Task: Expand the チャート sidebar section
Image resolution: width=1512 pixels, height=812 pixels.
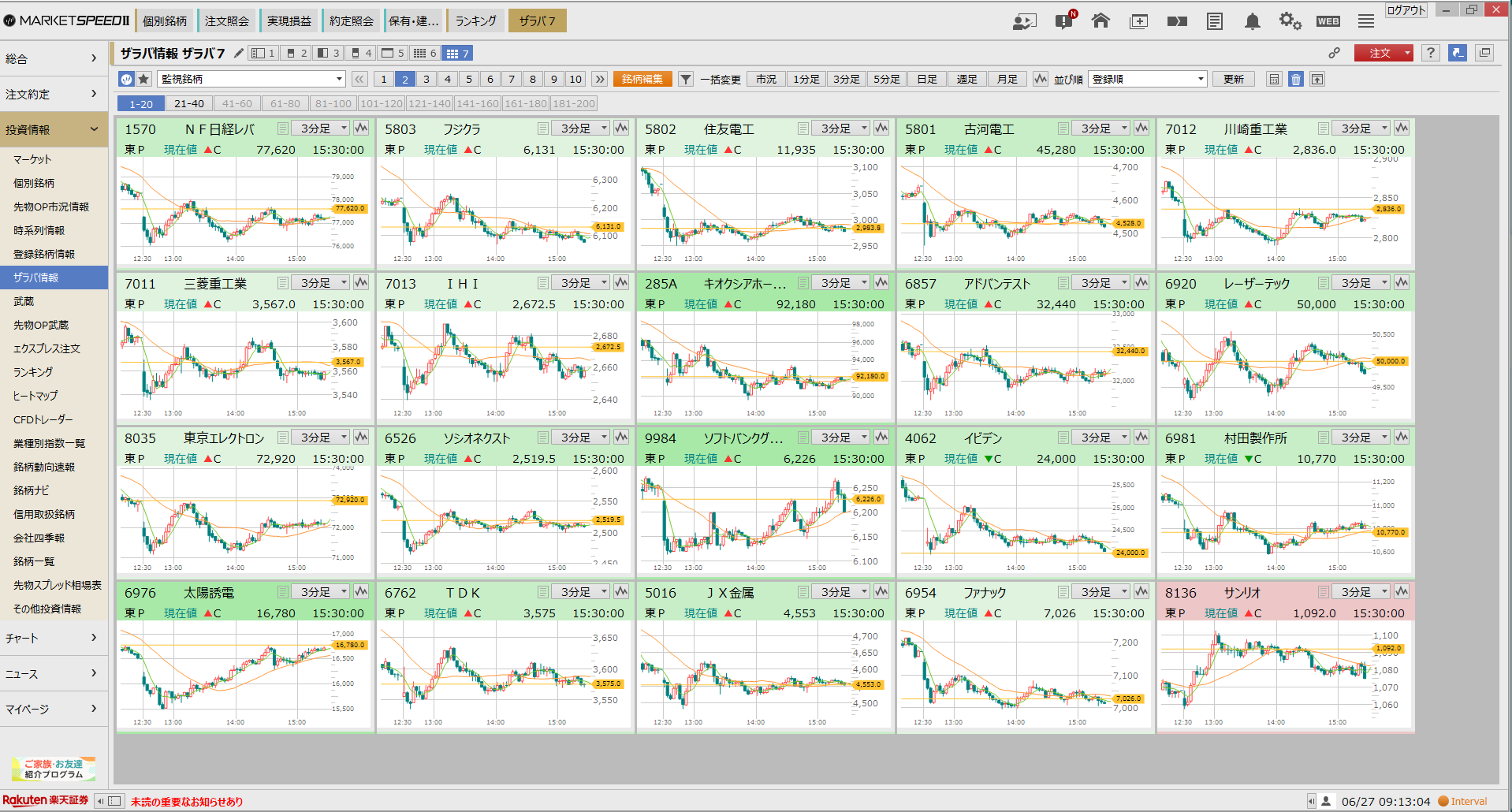Action: pos(54,638)
